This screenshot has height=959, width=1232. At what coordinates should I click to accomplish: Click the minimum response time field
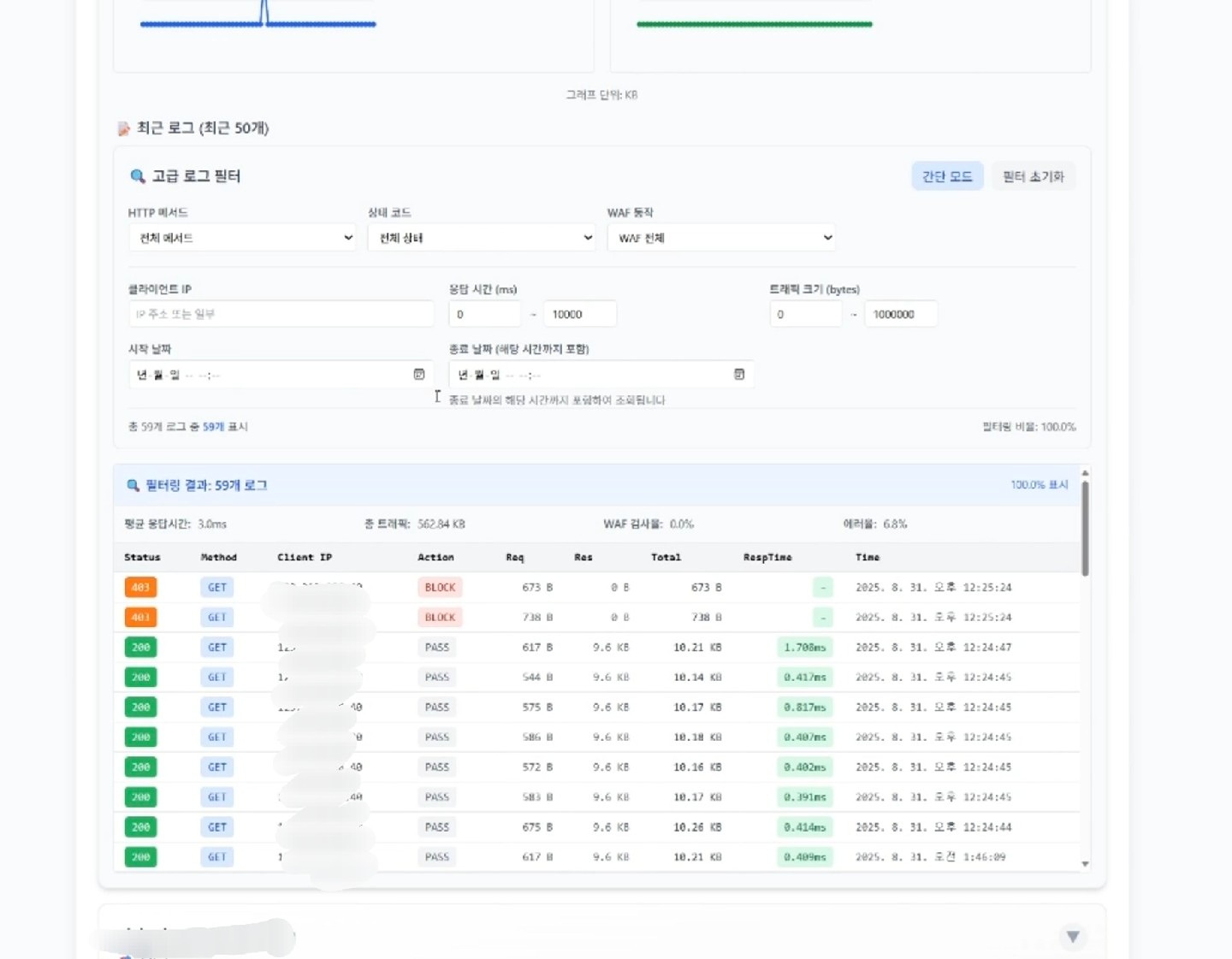pos(484,314)
